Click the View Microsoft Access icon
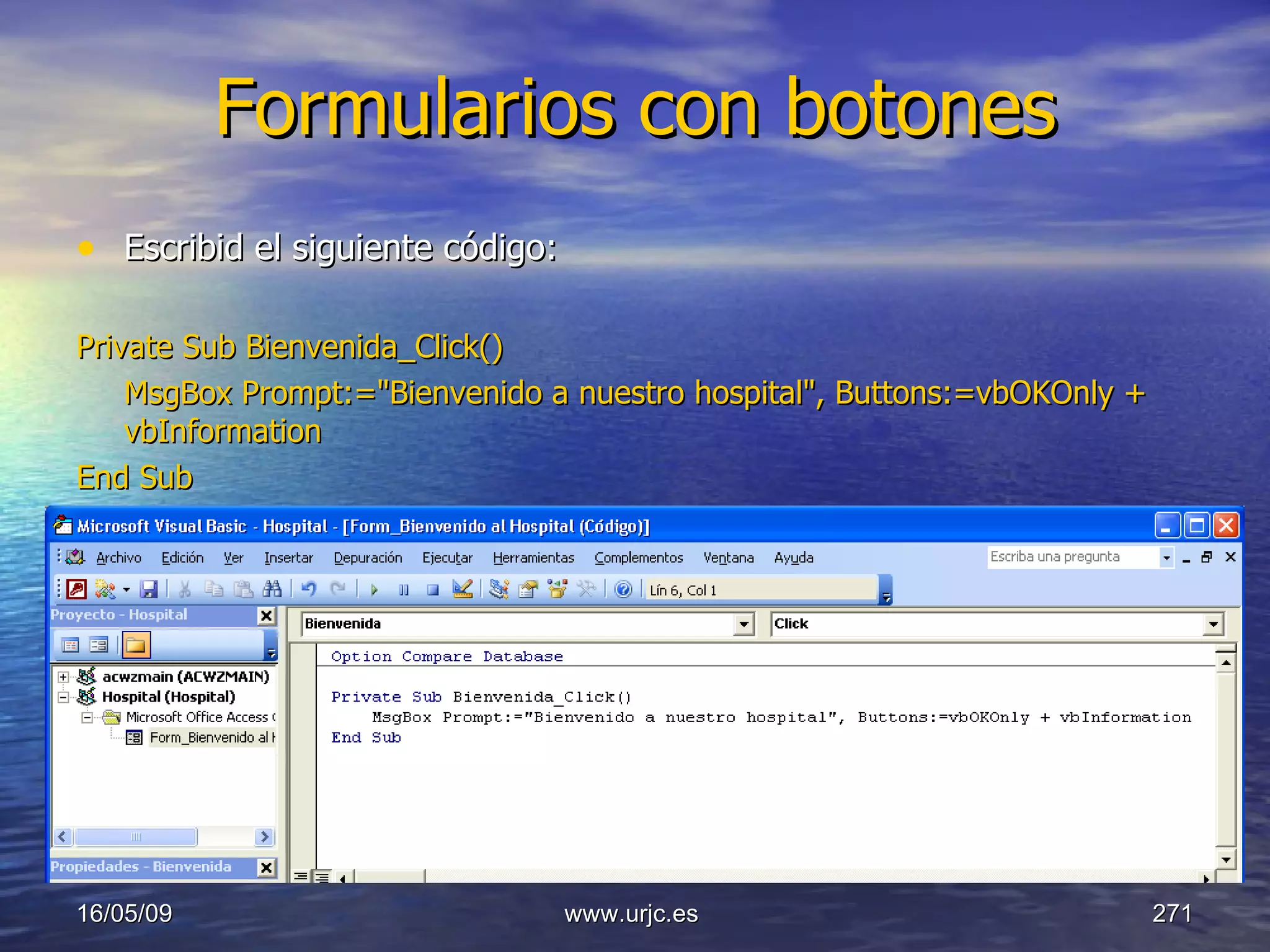This screenshot has width=1270, height=952. [77, 589]
